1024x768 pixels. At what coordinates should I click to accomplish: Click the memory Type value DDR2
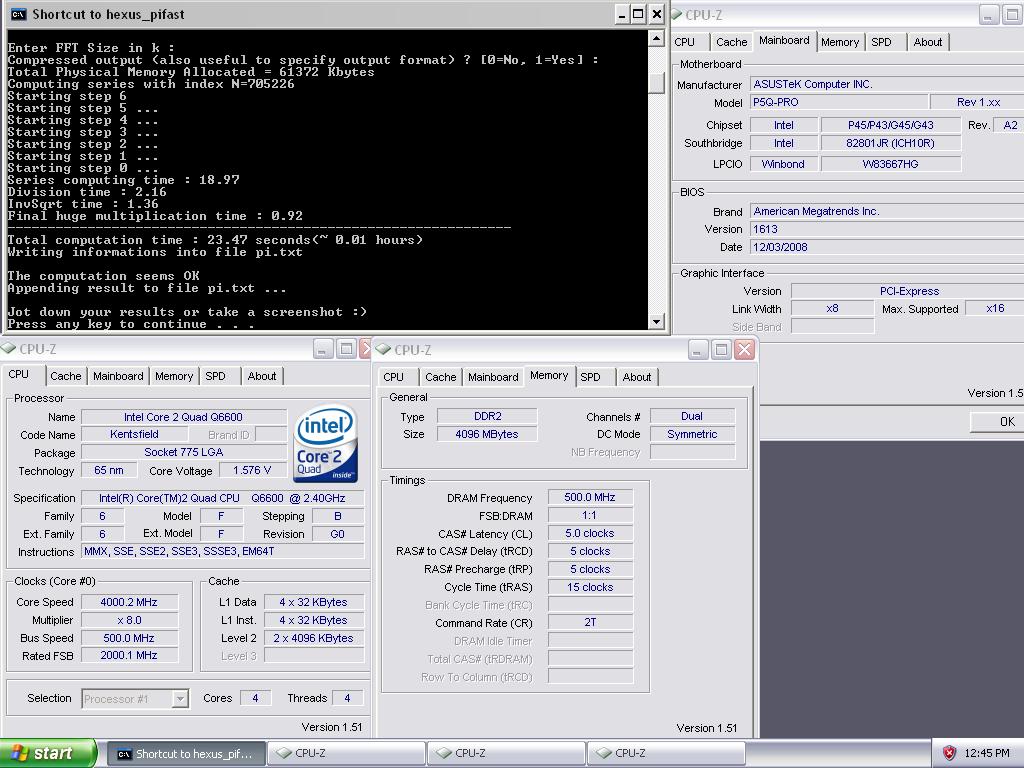tap(487, 416)
